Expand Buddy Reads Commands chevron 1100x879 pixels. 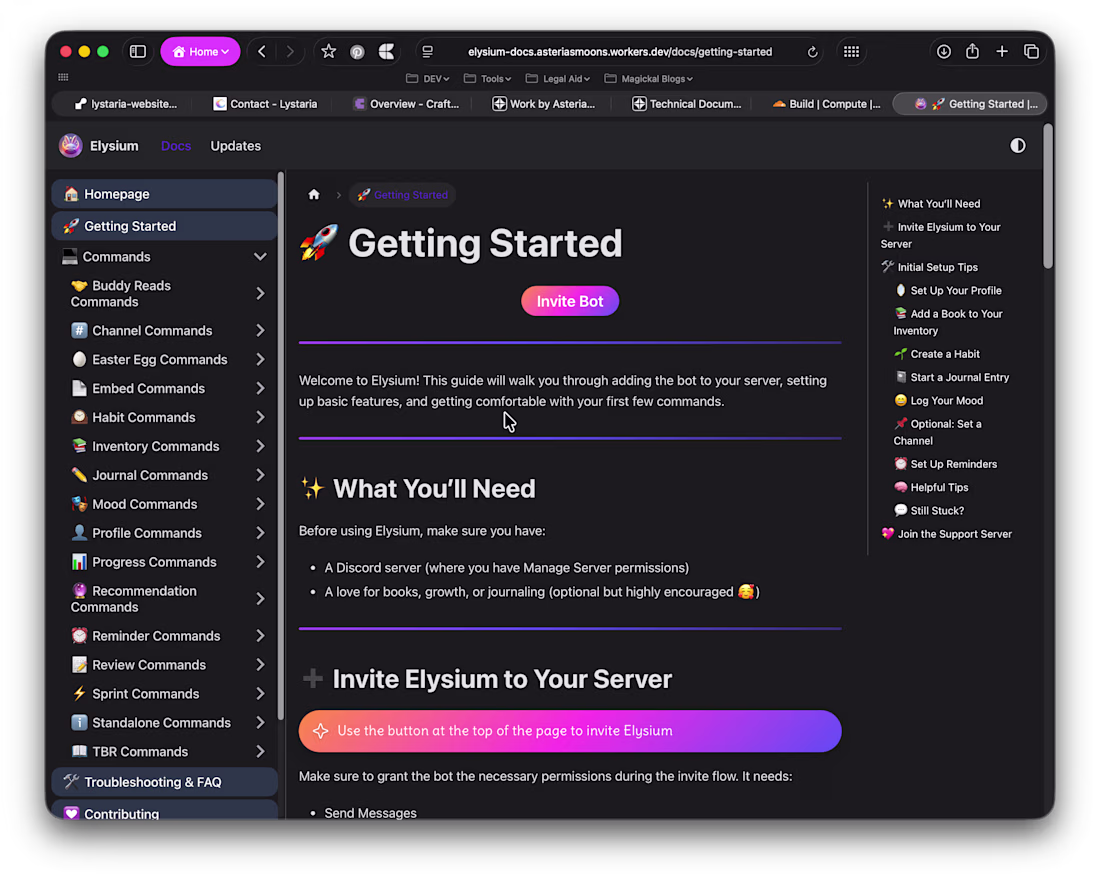(260, 293)
